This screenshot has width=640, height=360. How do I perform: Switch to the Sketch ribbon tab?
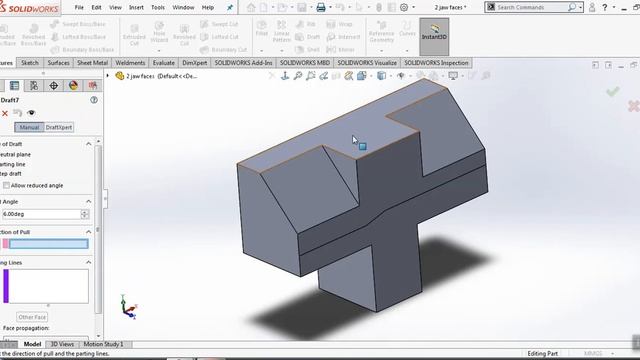pos(30,63)
